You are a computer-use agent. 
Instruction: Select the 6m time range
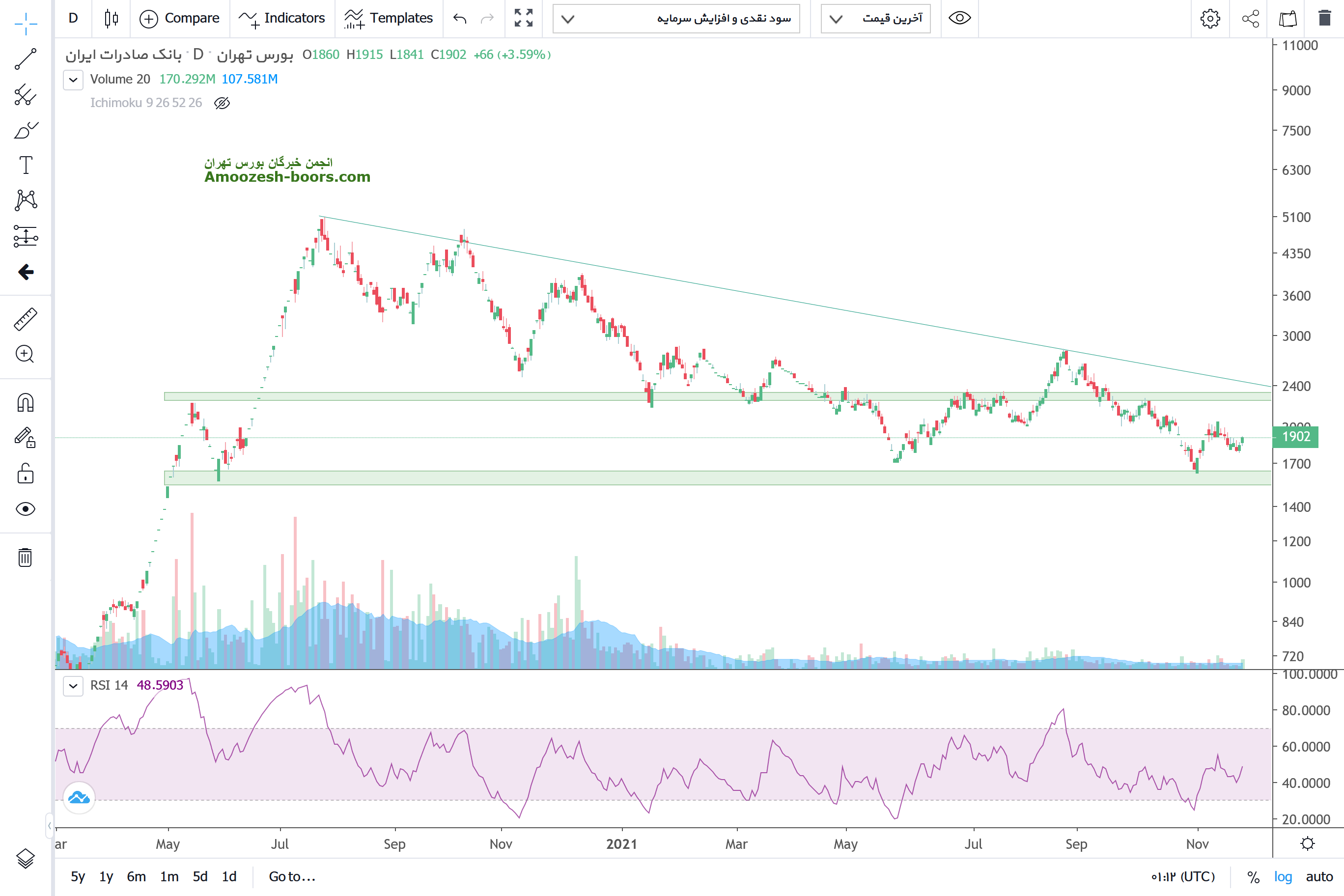(x=136, y=876)
